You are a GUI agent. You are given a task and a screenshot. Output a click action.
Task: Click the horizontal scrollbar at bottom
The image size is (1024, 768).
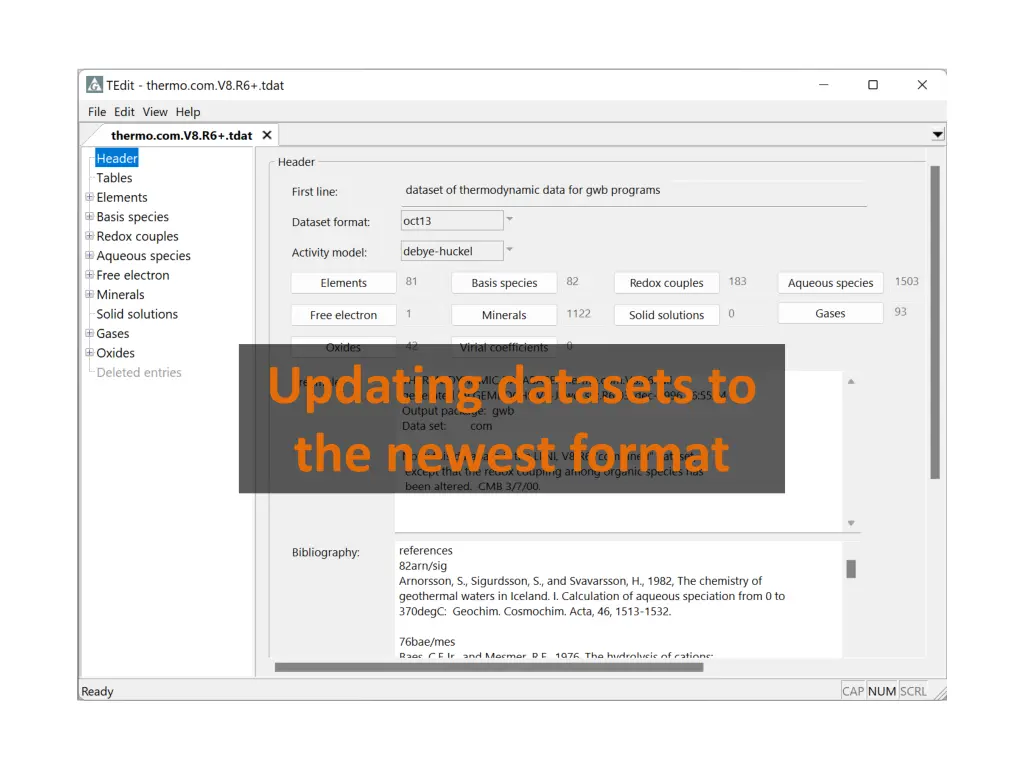click(x=488, y=667)
